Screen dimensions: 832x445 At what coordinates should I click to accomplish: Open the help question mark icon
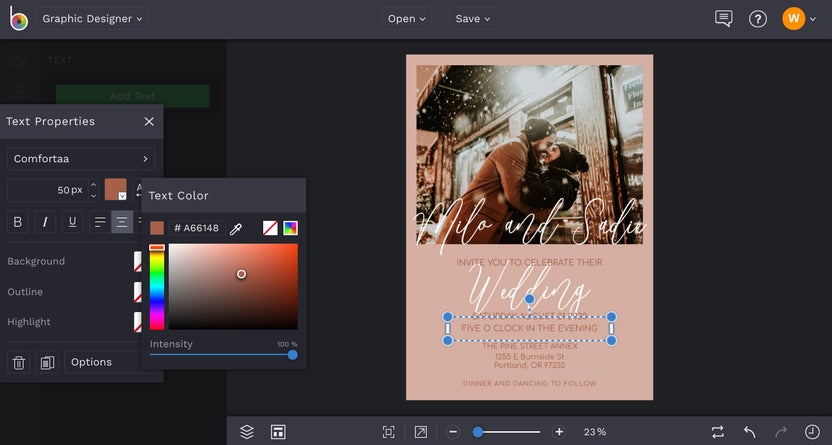[758, 19]
